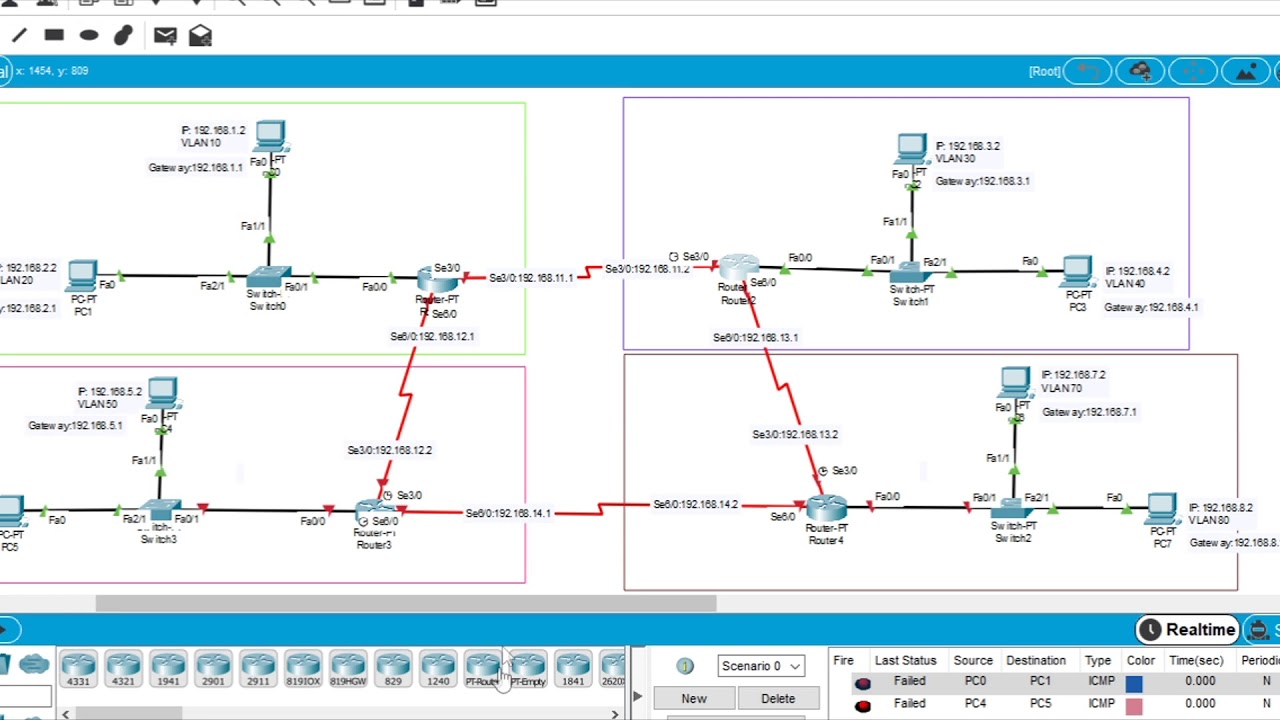1280x720 pixels.
Task: Click PC3 computer in VLAN40
Action: (x=1077, y=272)
